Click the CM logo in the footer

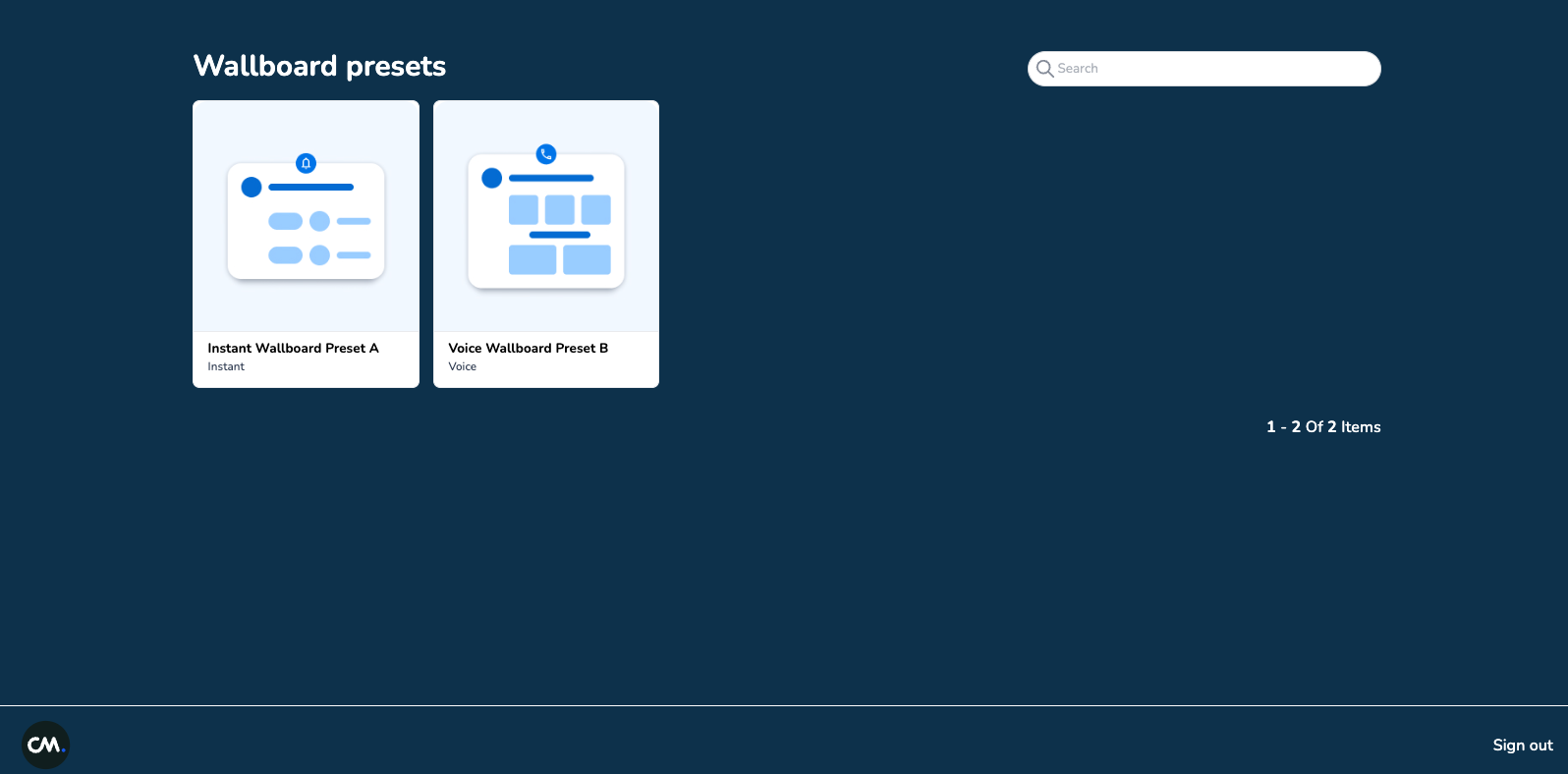tap(45, 745)
